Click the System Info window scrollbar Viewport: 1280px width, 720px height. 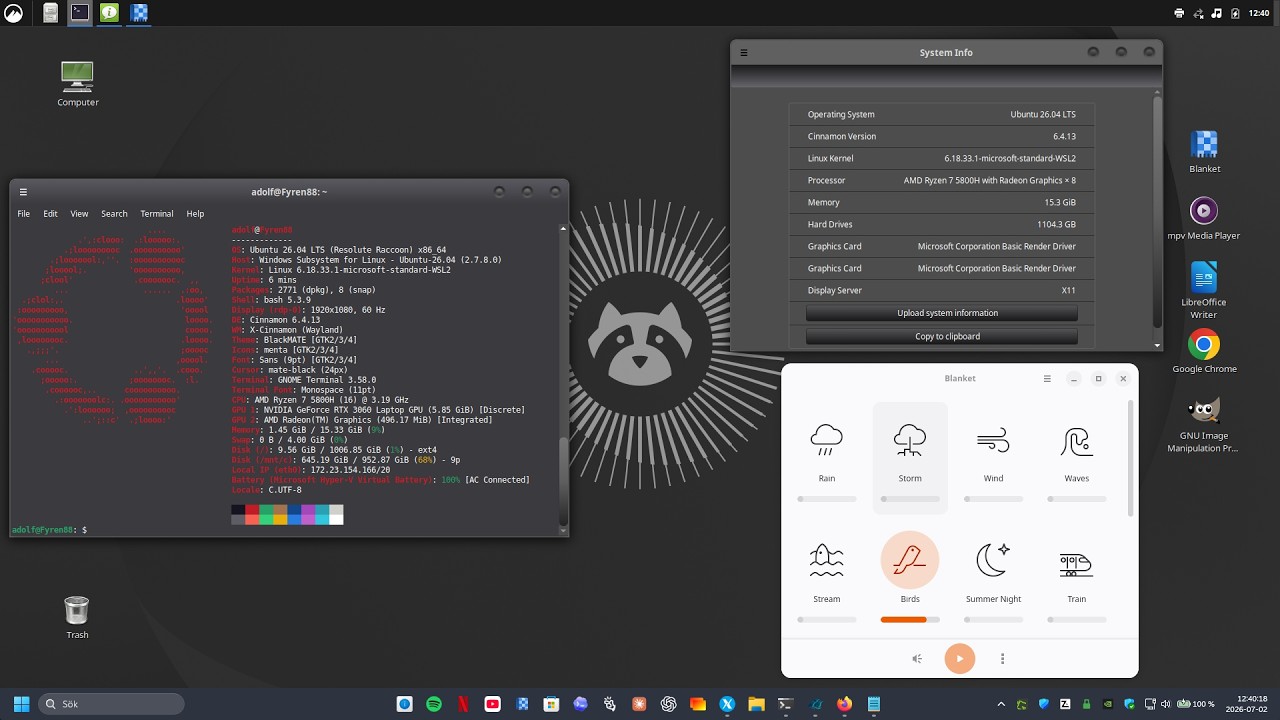1158,210
